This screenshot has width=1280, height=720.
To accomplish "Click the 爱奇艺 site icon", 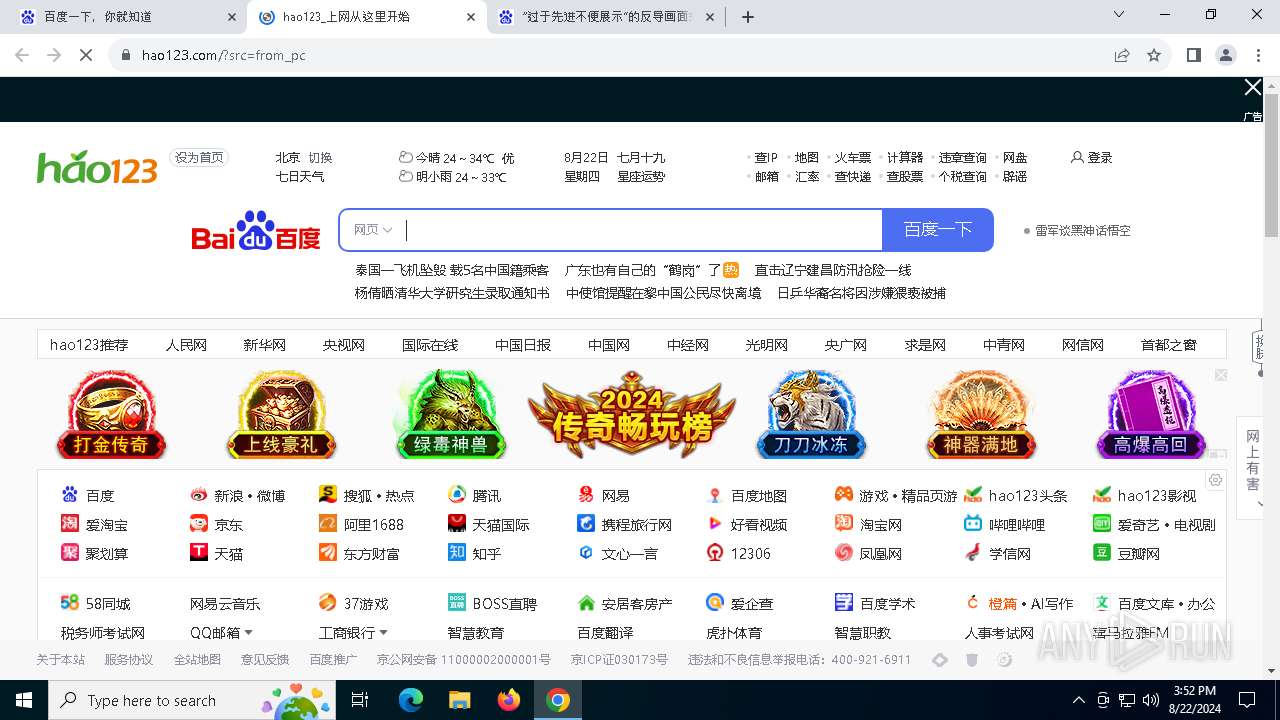I will pyautogui.click(x=1101, y=524).
